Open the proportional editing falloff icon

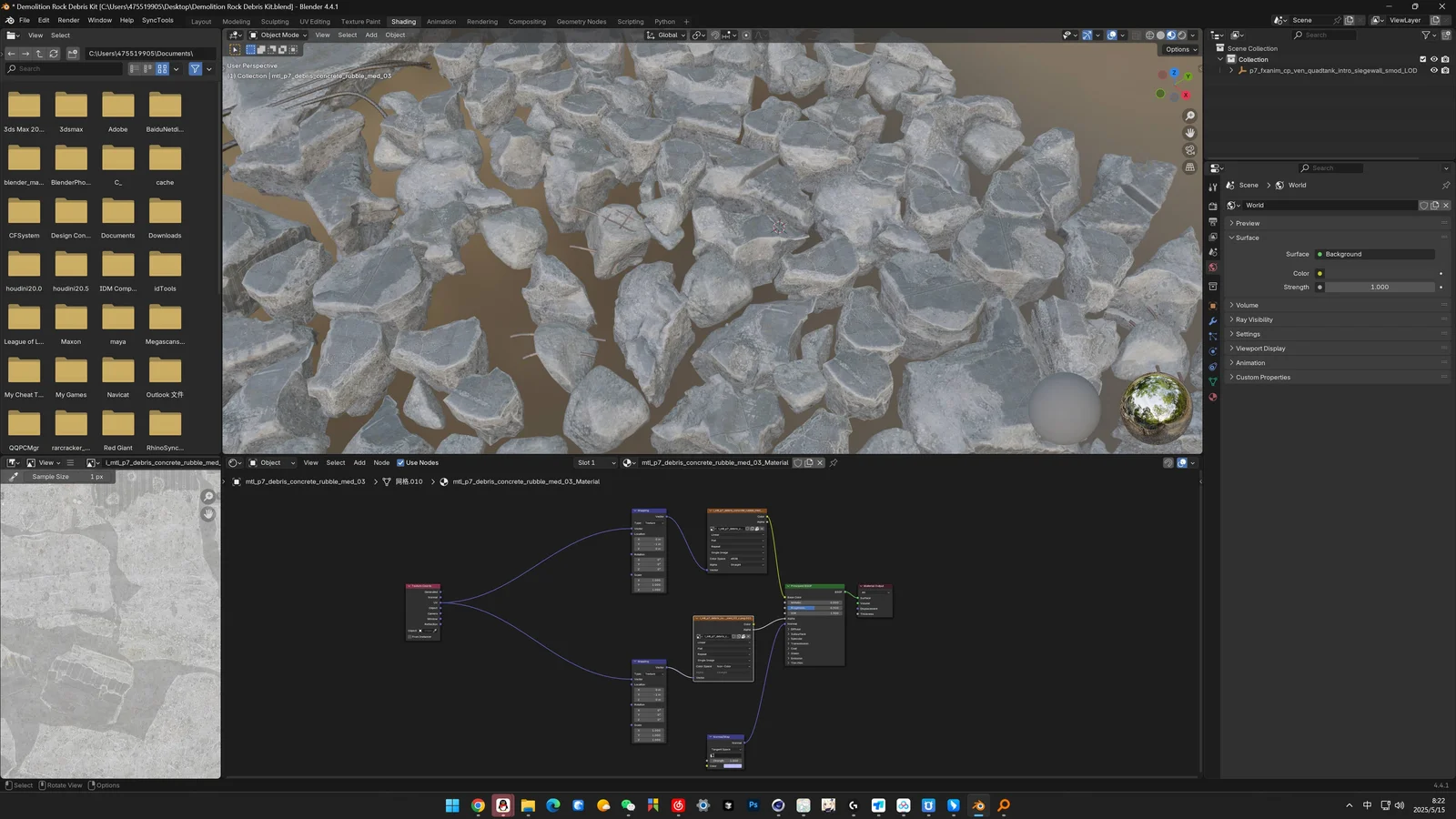pyautogui.click(x=759, y=35)
